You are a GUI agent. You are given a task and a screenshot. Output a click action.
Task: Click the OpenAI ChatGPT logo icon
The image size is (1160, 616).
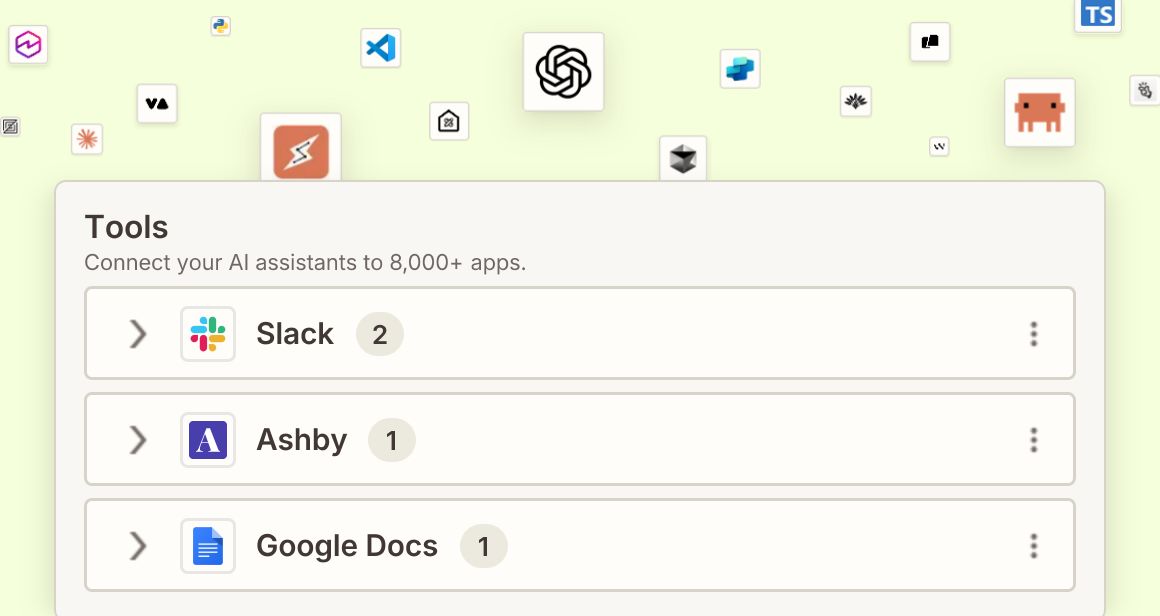point(563,72)
